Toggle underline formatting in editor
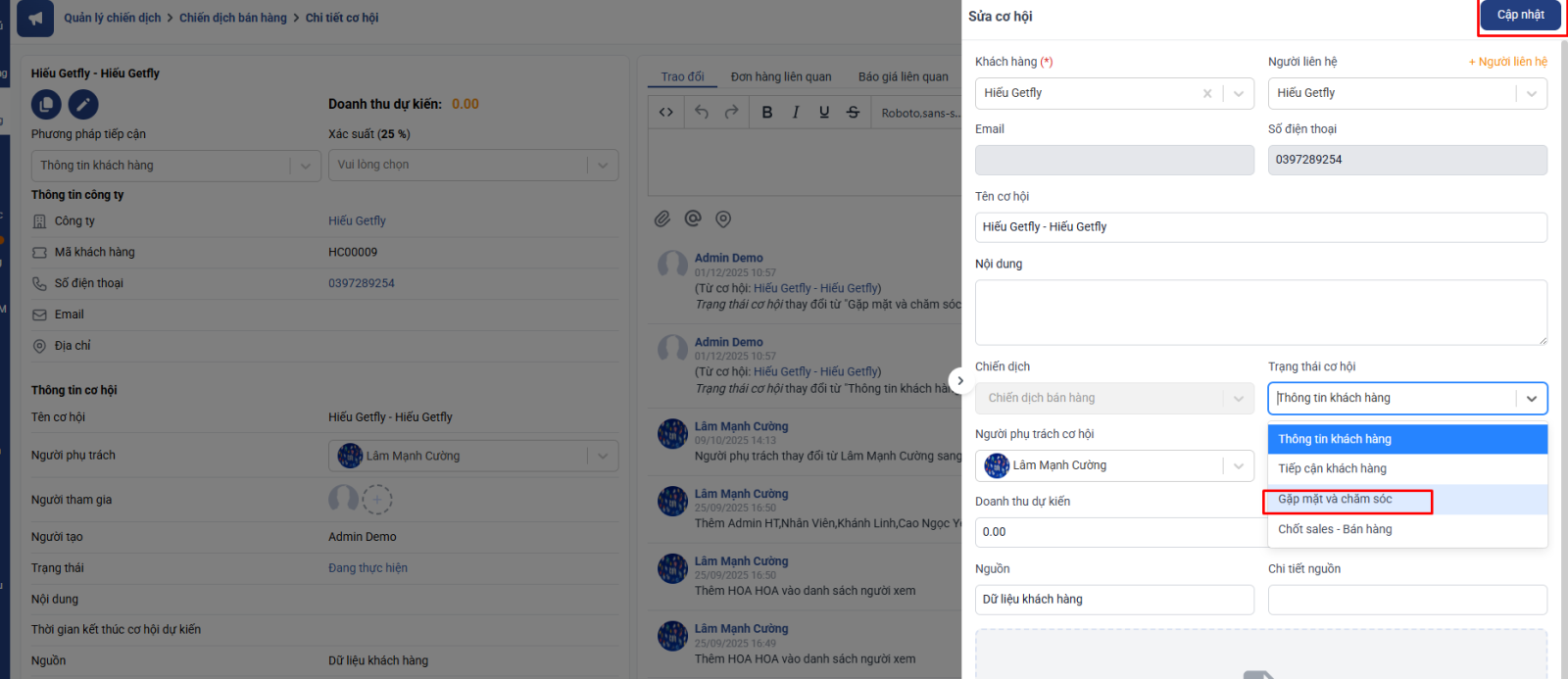The height and width of the screenshot is (679, 1568). pos(824,113)
